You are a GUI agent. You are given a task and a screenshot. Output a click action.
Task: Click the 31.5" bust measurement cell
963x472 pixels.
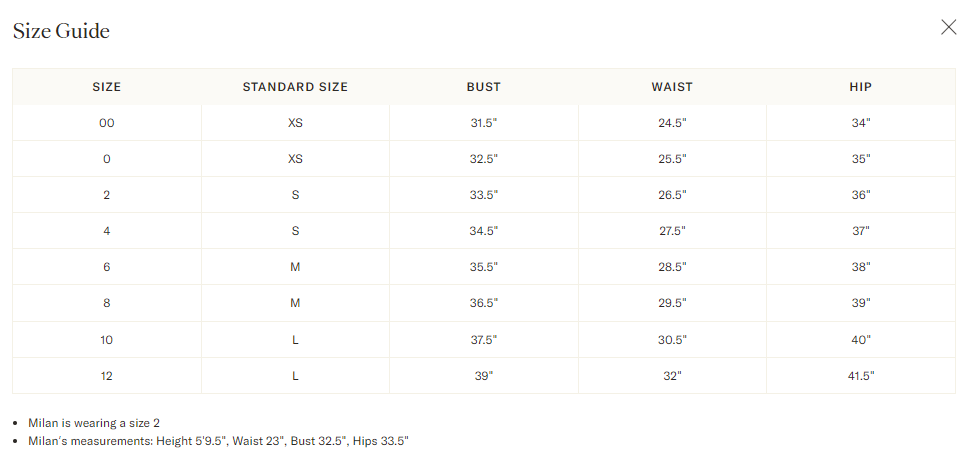484,123
